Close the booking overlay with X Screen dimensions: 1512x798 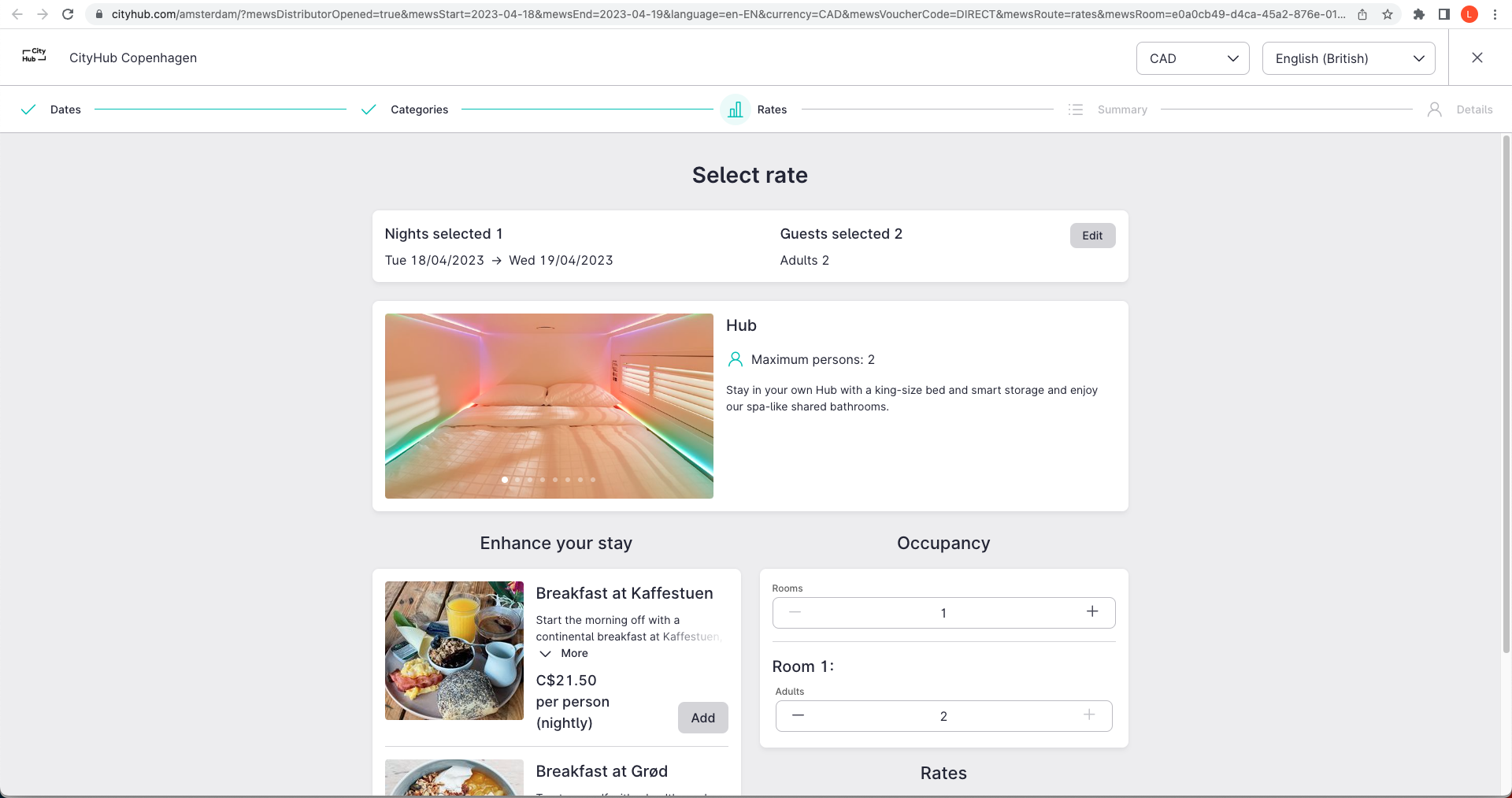[x=1477, y=58]
